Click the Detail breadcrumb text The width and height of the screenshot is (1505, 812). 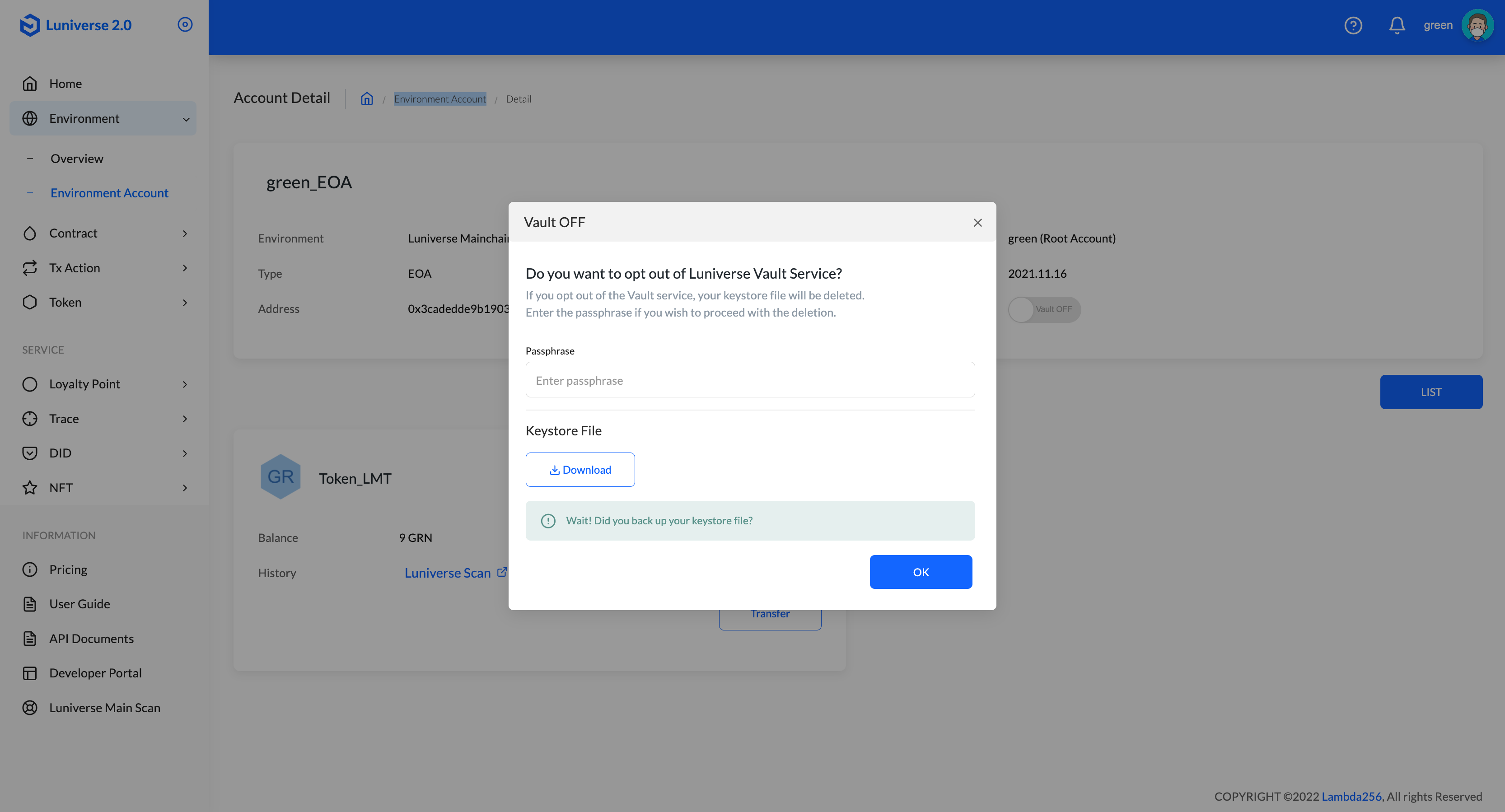coord(518,99)
